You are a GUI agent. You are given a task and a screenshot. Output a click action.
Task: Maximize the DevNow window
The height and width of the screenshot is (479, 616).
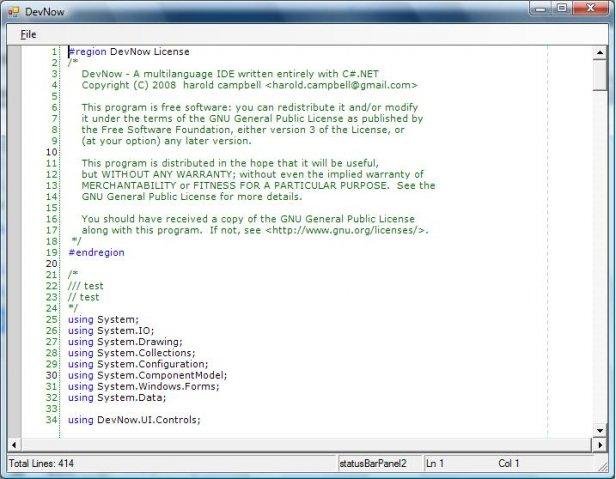(x=564, y=8)
